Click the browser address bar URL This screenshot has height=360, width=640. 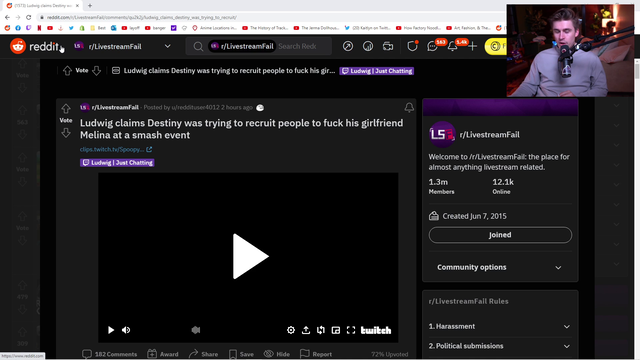142,18
